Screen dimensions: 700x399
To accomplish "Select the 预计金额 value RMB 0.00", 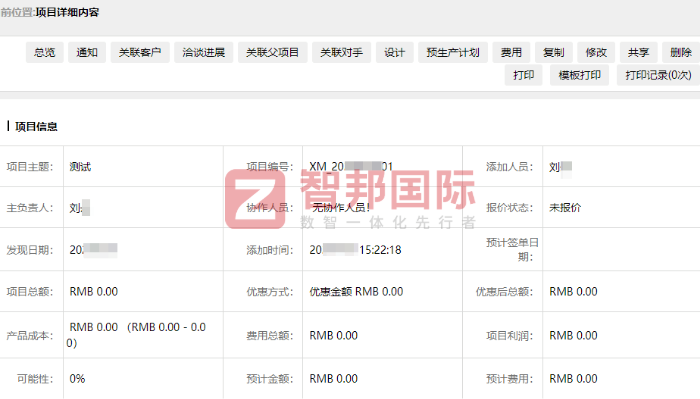I will tap(333, 379).
